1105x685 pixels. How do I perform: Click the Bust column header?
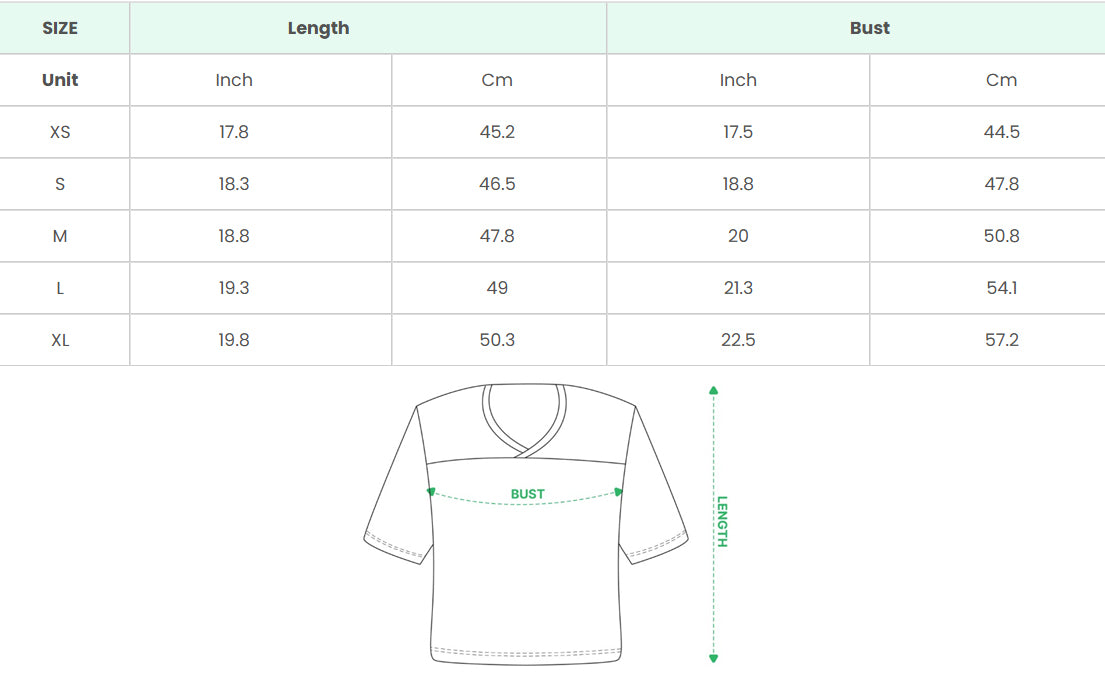coord(869,28)
